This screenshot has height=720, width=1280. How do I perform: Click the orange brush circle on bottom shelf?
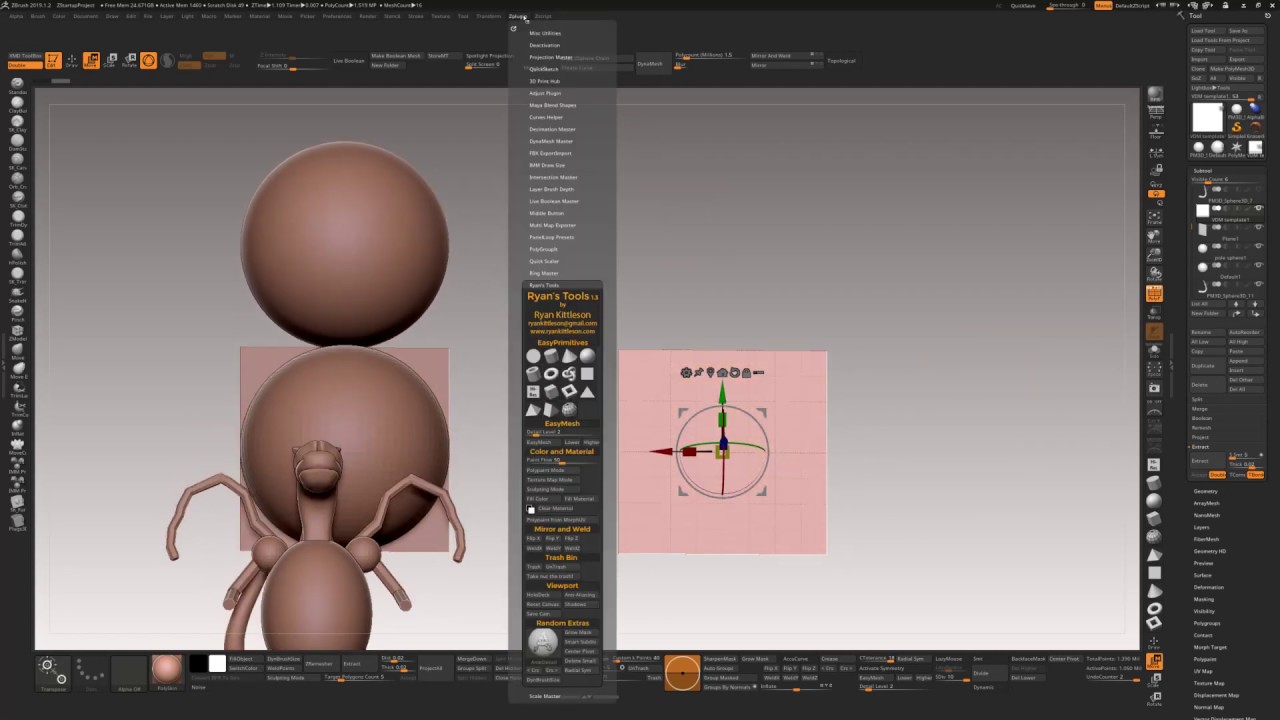[682, 673]
